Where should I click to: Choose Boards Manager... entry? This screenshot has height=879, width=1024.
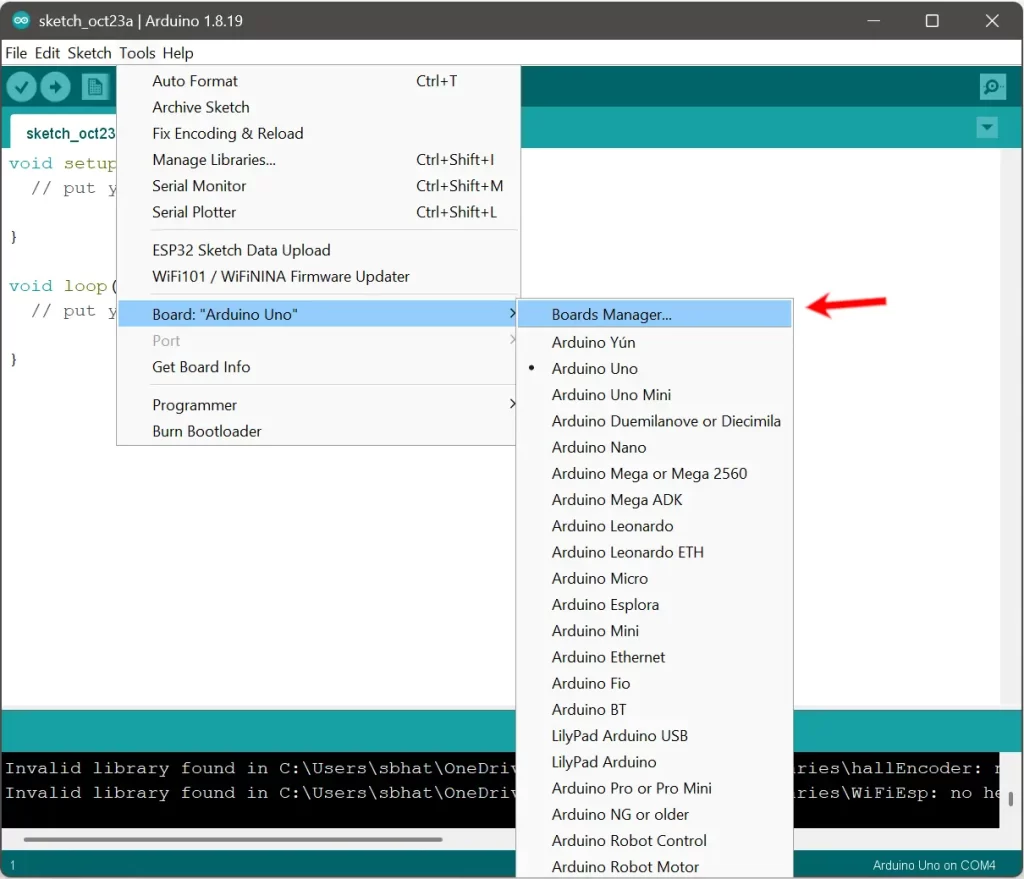(611, 314)
